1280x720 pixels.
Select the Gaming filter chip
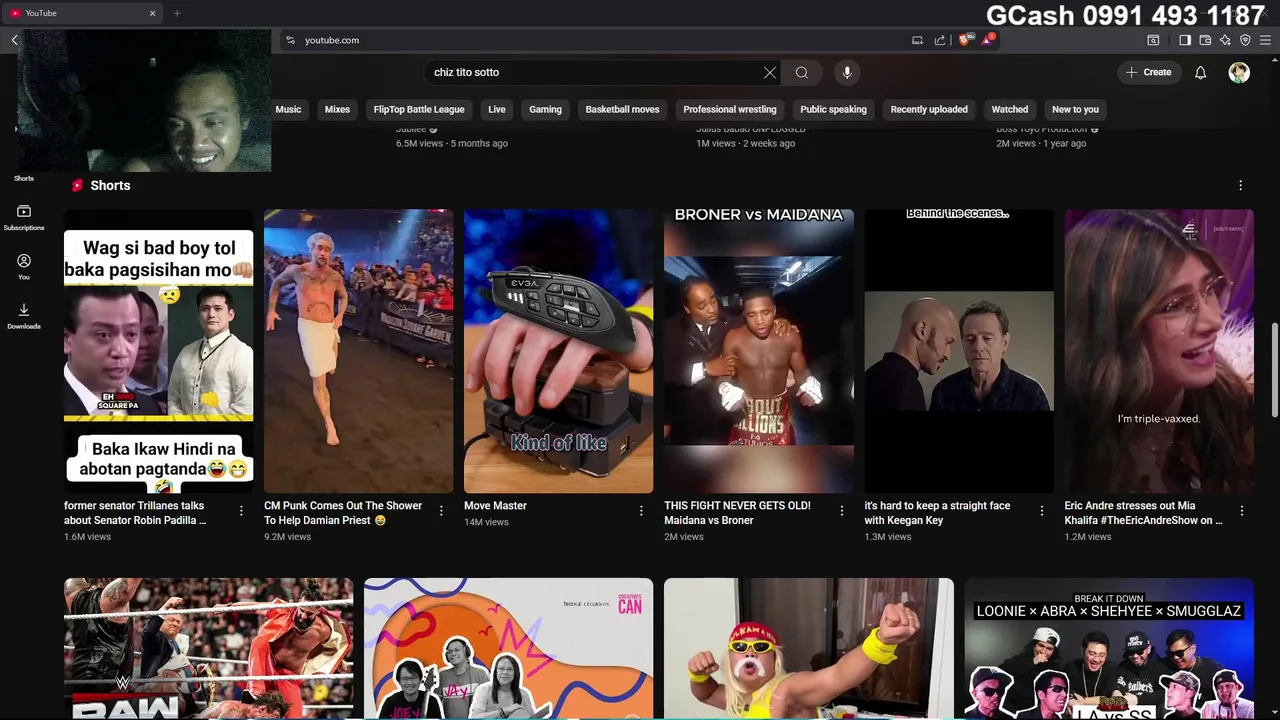click(545, 109)
